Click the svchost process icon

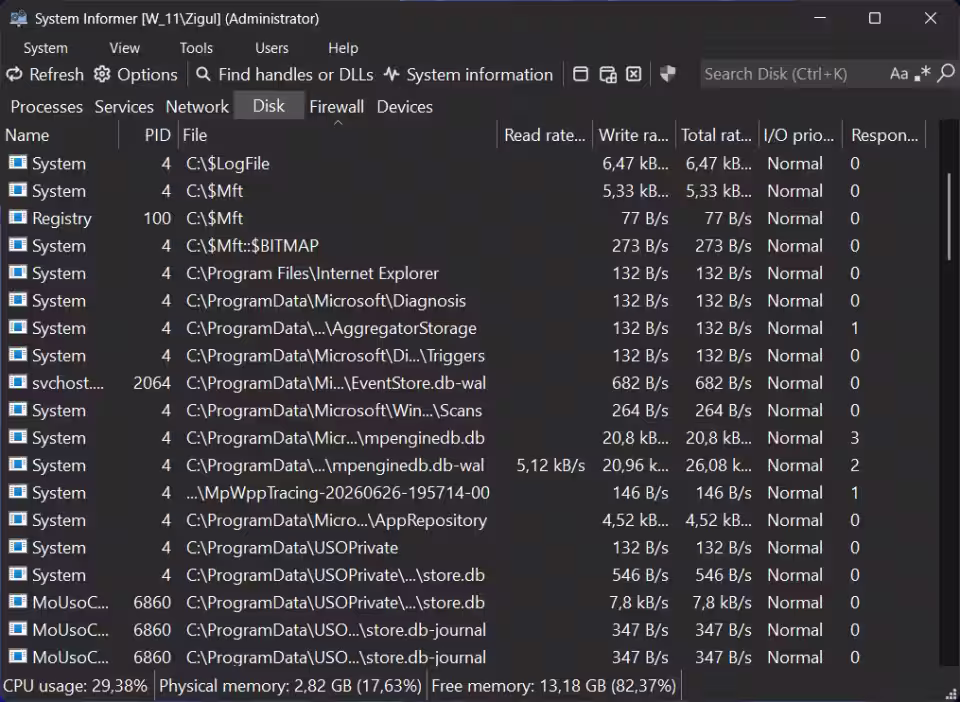18,383
